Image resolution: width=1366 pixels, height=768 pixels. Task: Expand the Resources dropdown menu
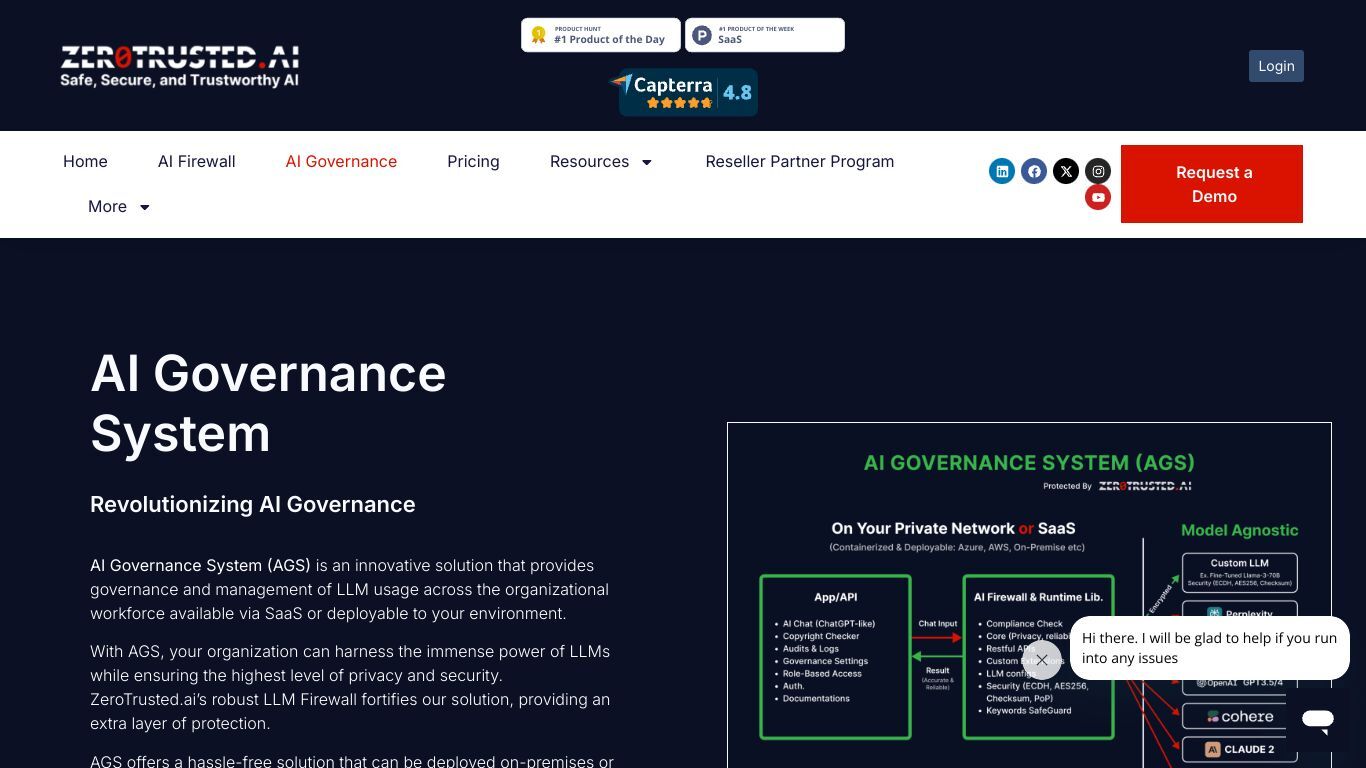601,161
